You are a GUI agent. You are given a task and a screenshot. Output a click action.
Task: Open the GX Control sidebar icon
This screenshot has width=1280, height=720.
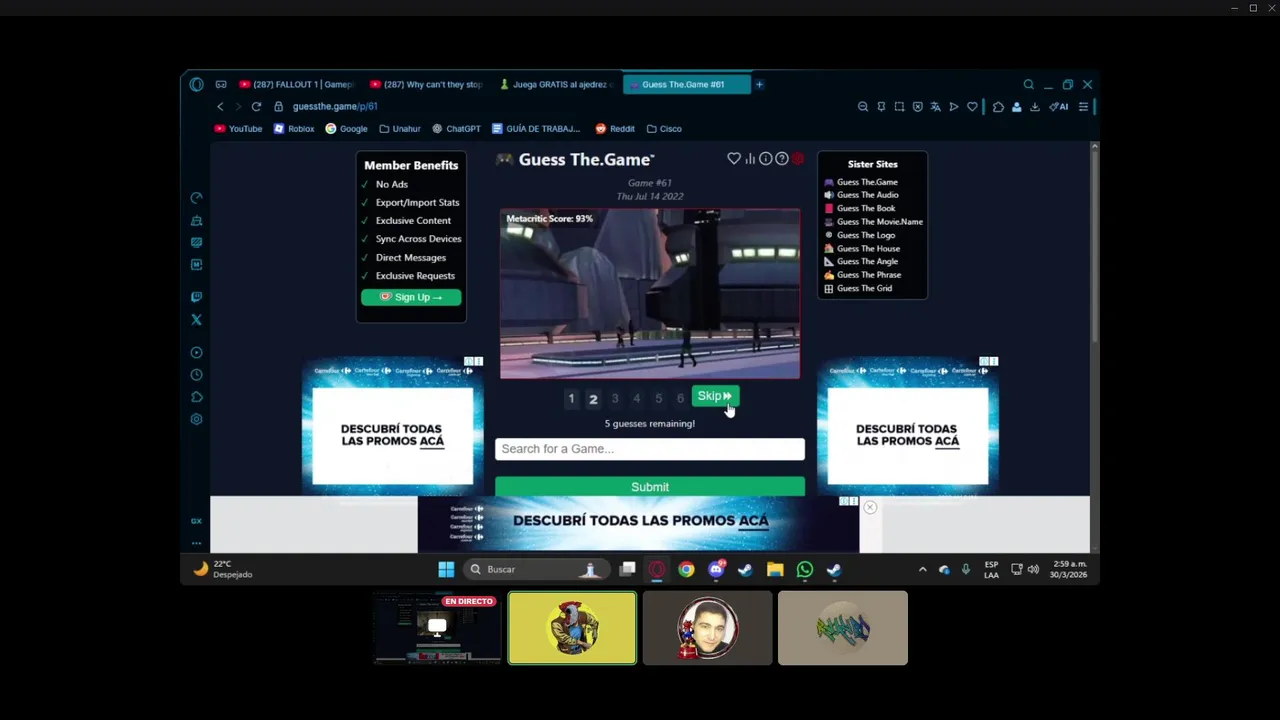coord(196,198)
